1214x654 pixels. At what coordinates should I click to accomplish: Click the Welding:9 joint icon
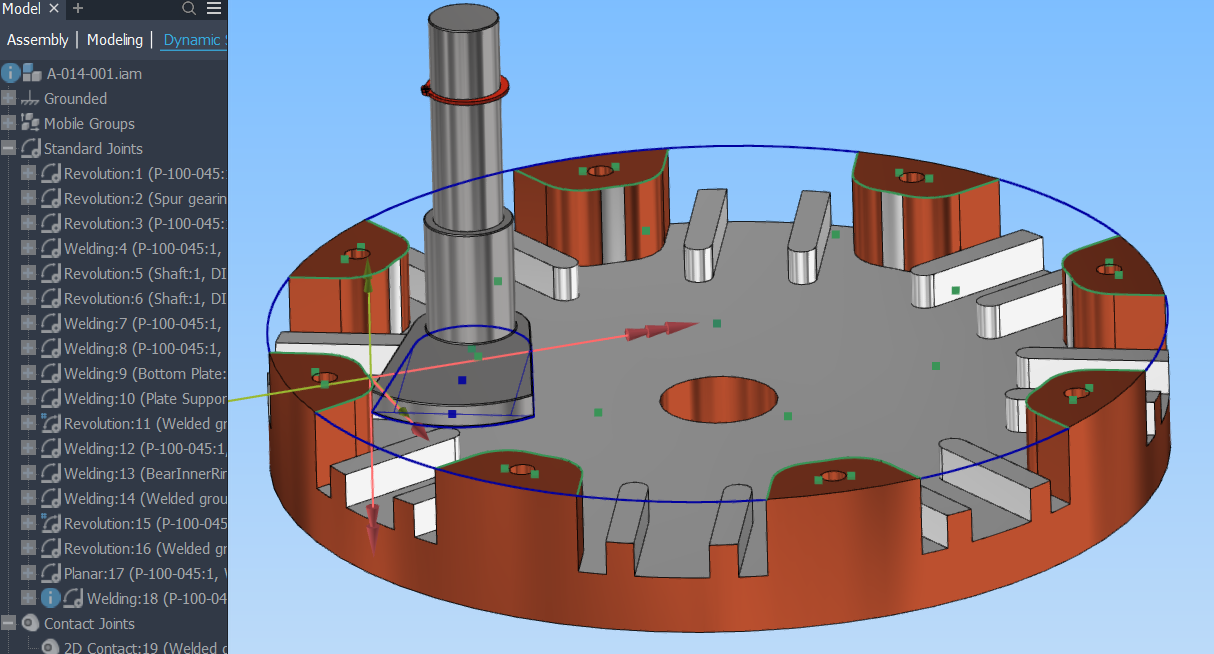pos(50,373)
